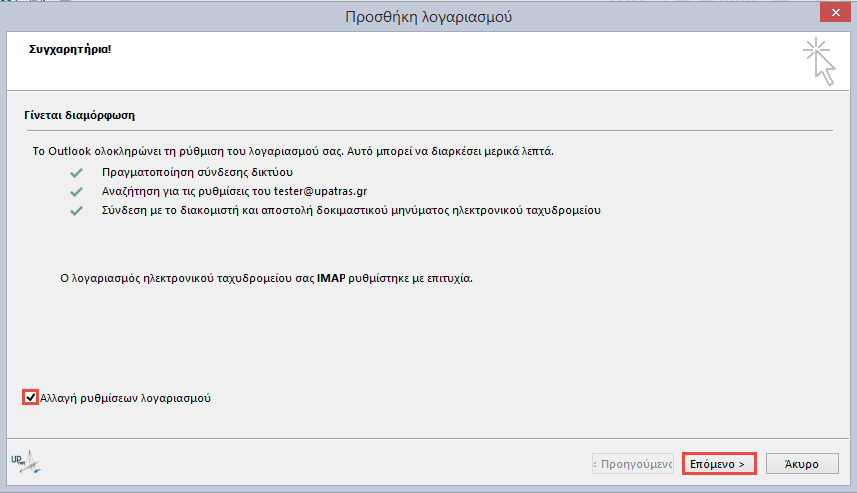Click the Outlook ολοκληρώνει τη ρύθμιση sentence

pyautogui.click(x=293, y=151)
